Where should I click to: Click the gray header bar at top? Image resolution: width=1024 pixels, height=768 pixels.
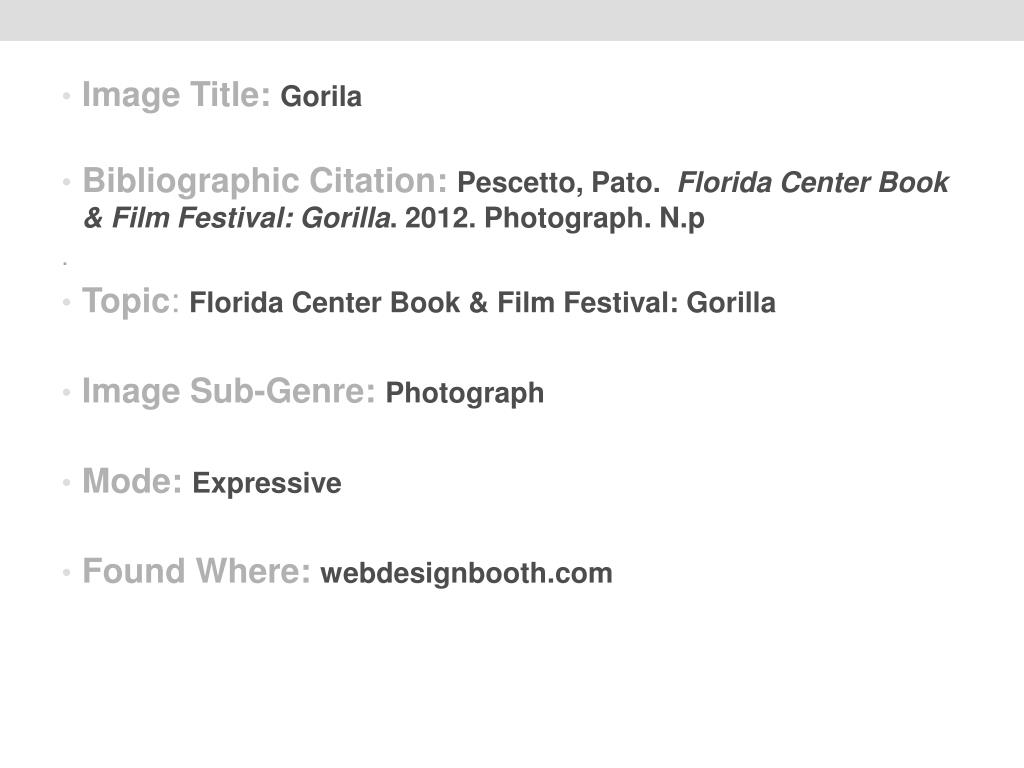(512, 20)
